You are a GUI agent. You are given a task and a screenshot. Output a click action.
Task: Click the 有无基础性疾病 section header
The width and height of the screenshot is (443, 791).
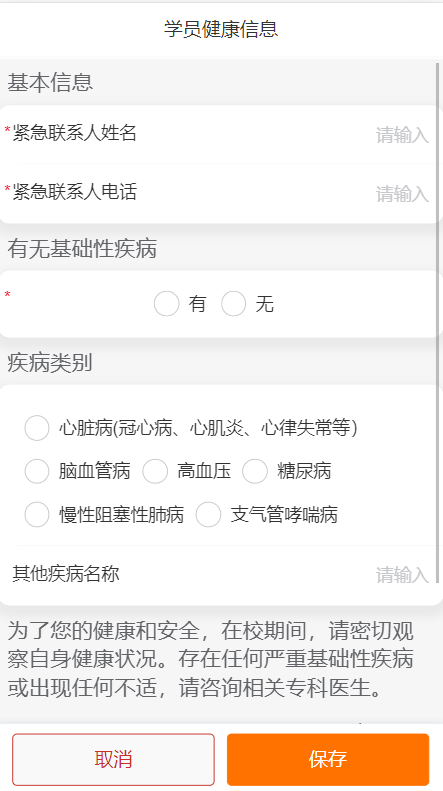point(82,249)
